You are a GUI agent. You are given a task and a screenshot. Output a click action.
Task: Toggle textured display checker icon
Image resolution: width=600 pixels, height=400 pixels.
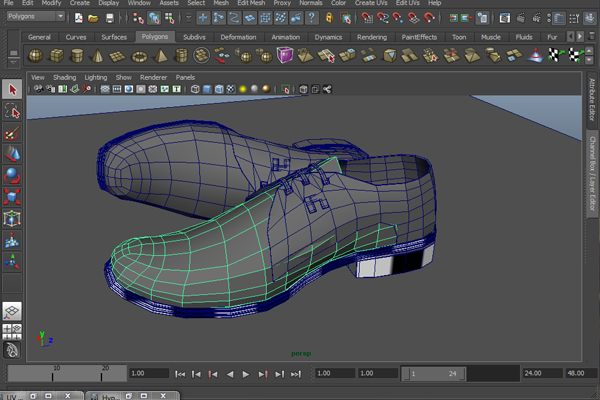point(231,89)
